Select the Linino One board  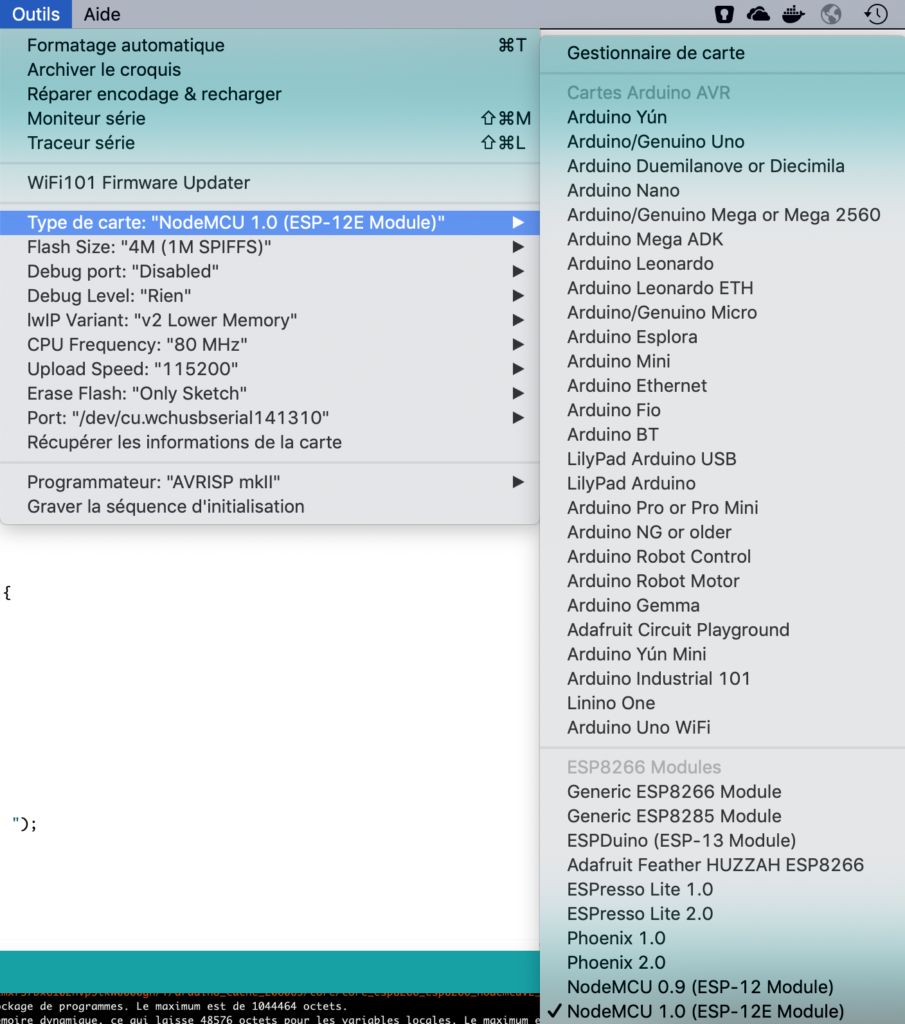[x=722, y=703]
